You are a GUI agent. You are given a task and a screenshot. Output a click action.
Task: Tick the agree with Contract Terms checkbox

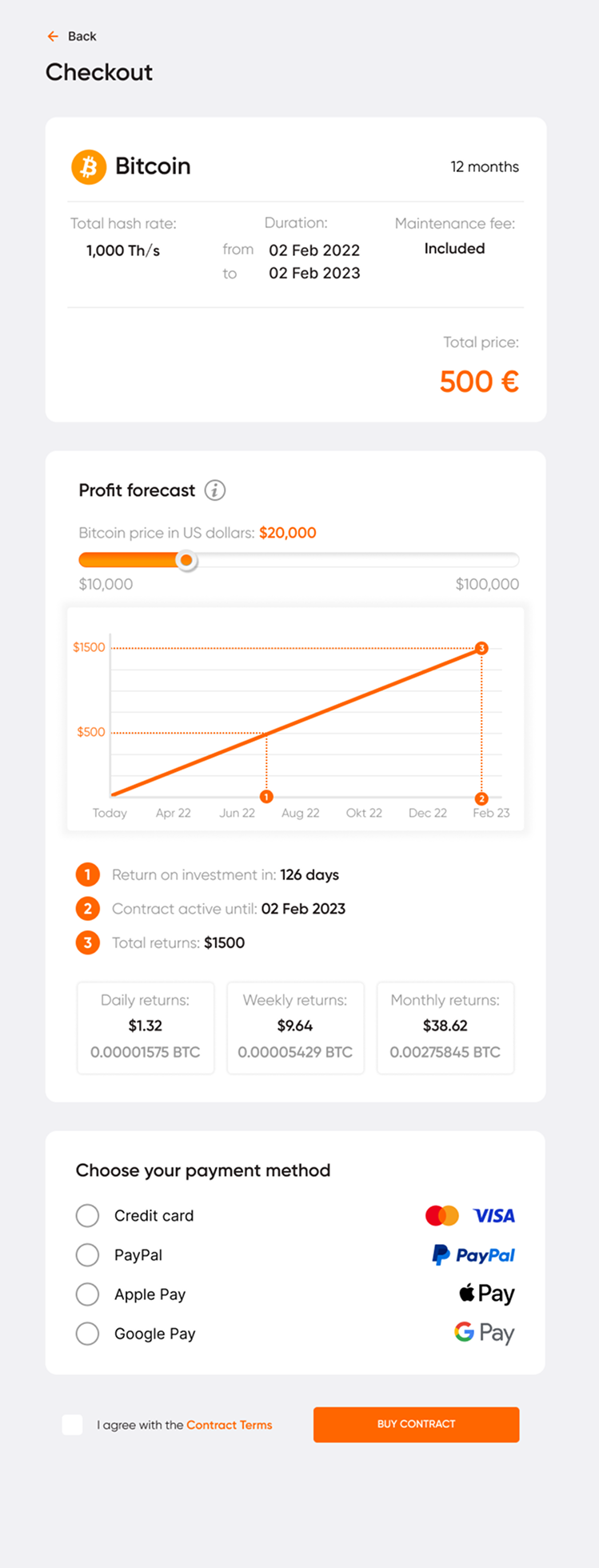(x=73, y=1425)
